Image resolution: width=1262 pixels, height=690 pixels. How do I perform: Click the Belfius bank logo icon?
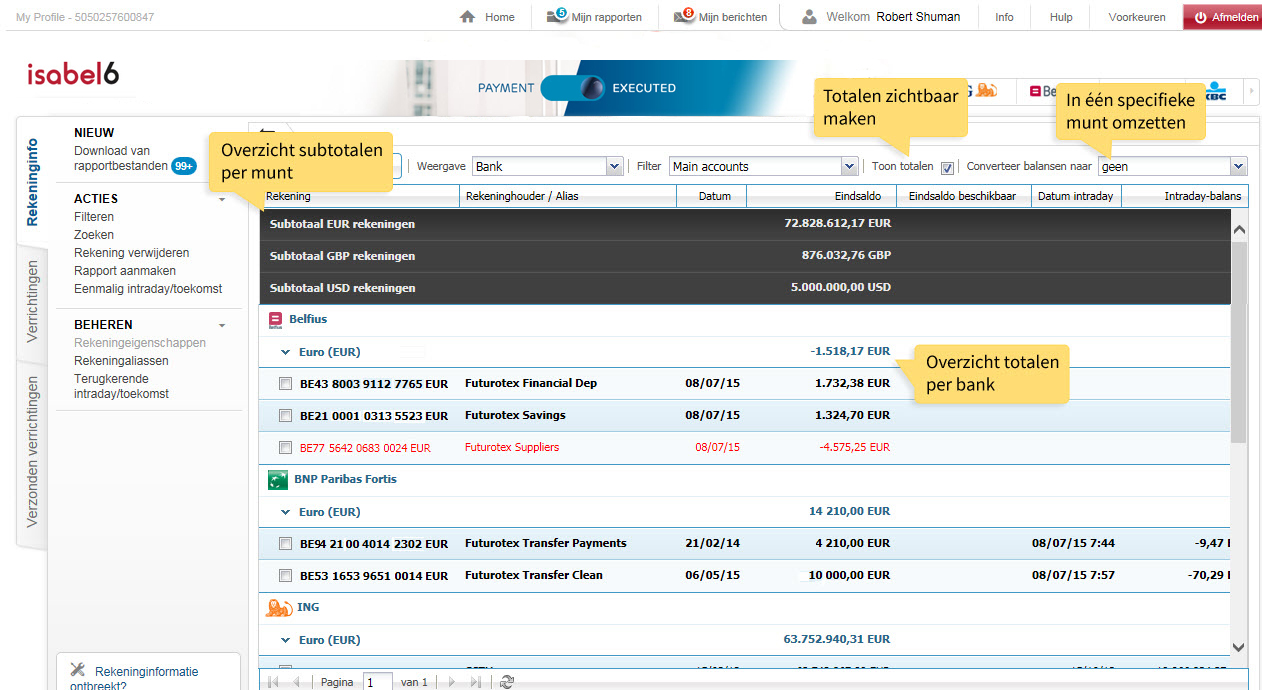pos(277,320)
